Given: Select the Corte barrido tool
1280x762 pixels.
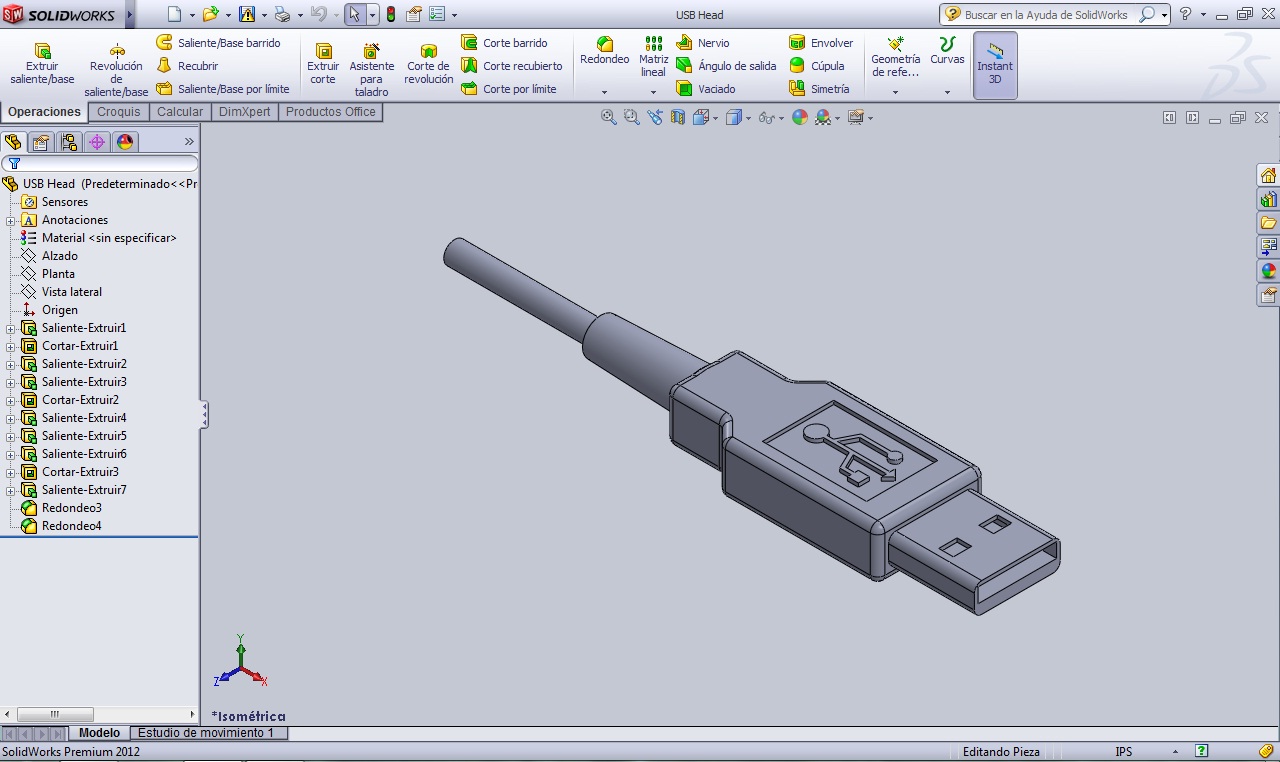Looking at the screenshot, I should pyautogui.click(x=504, y=43).
